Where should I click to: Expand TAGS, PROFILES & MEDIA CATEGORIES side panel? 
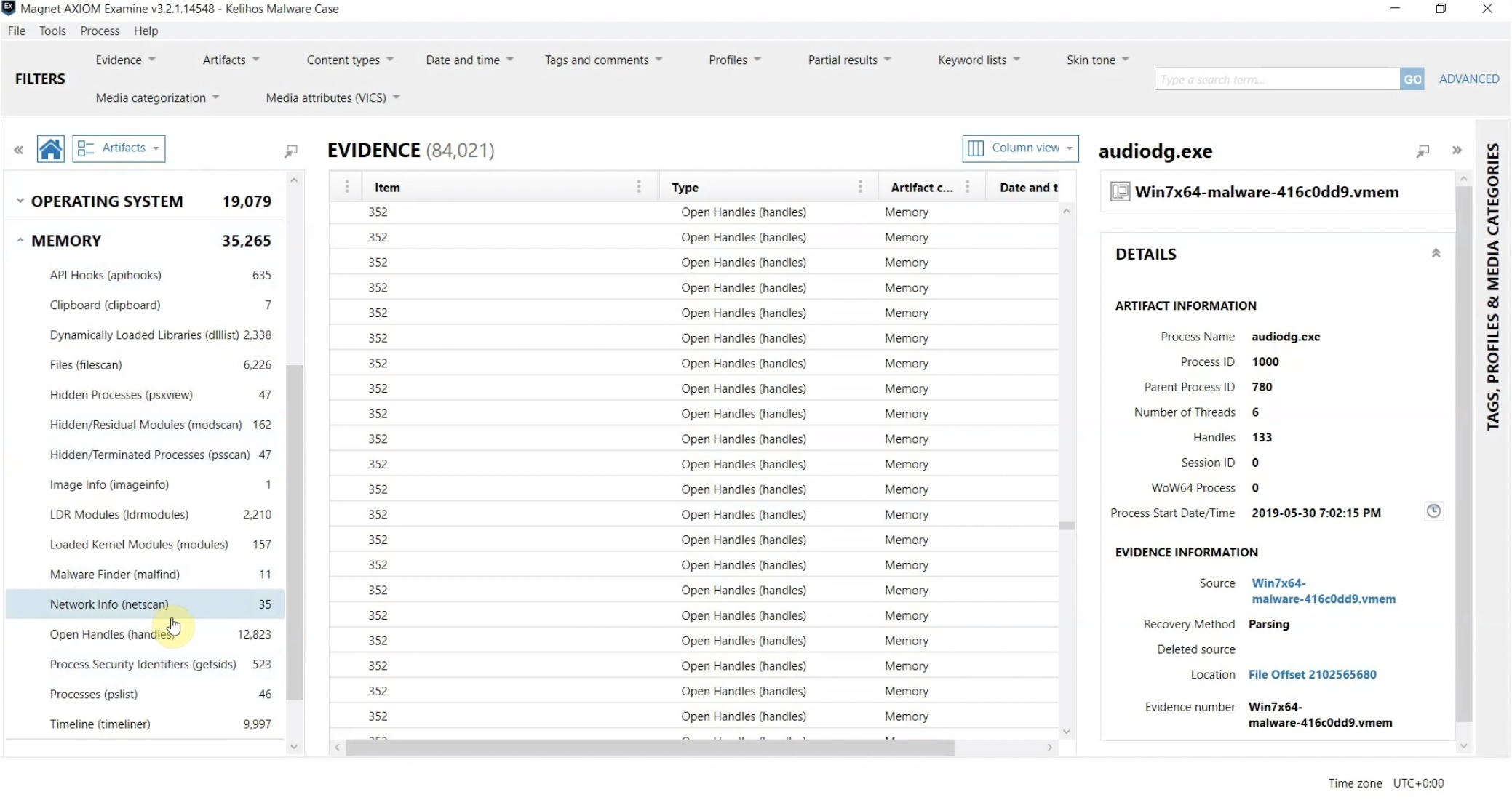(1493, 287)
